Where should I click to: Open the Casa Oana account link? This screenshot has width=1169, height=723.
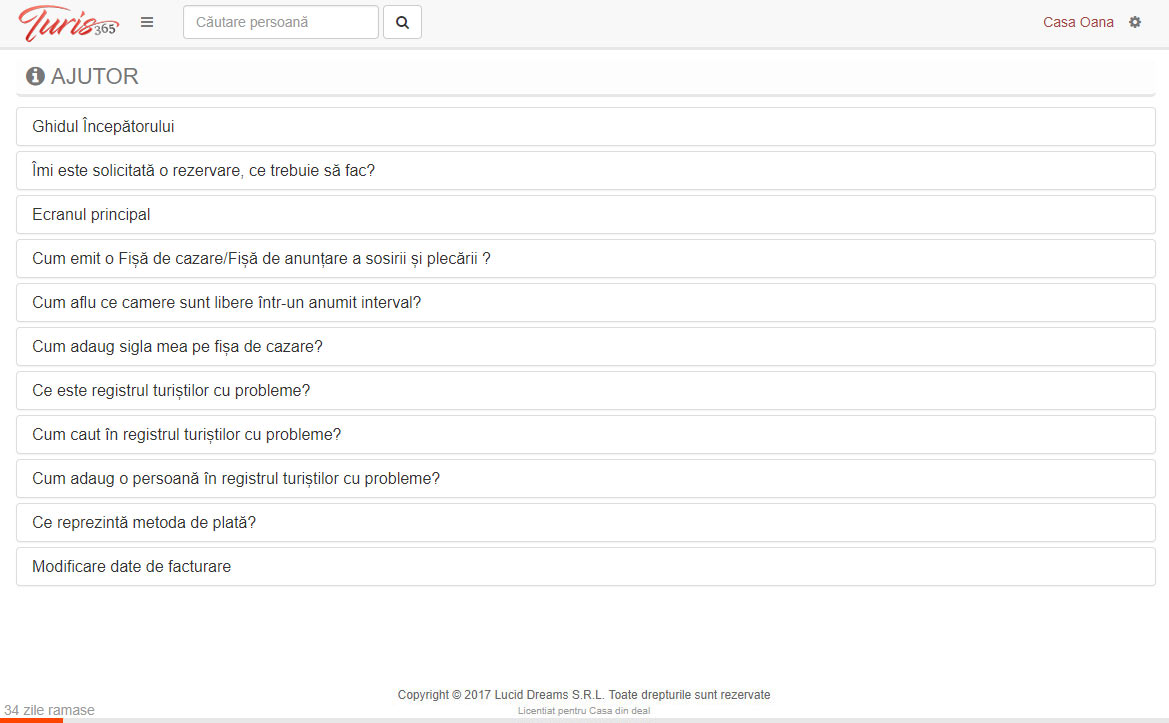[1078, 22]
